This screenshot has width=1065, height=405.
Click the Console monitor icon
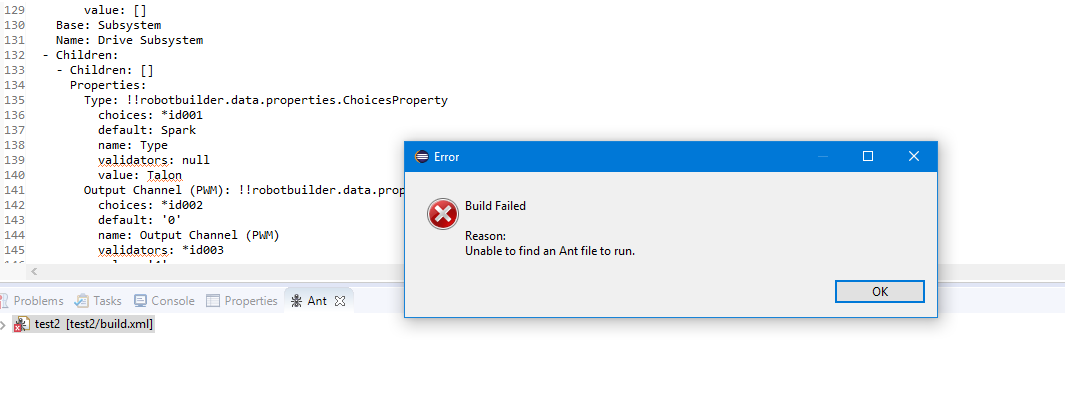[141, 300]
